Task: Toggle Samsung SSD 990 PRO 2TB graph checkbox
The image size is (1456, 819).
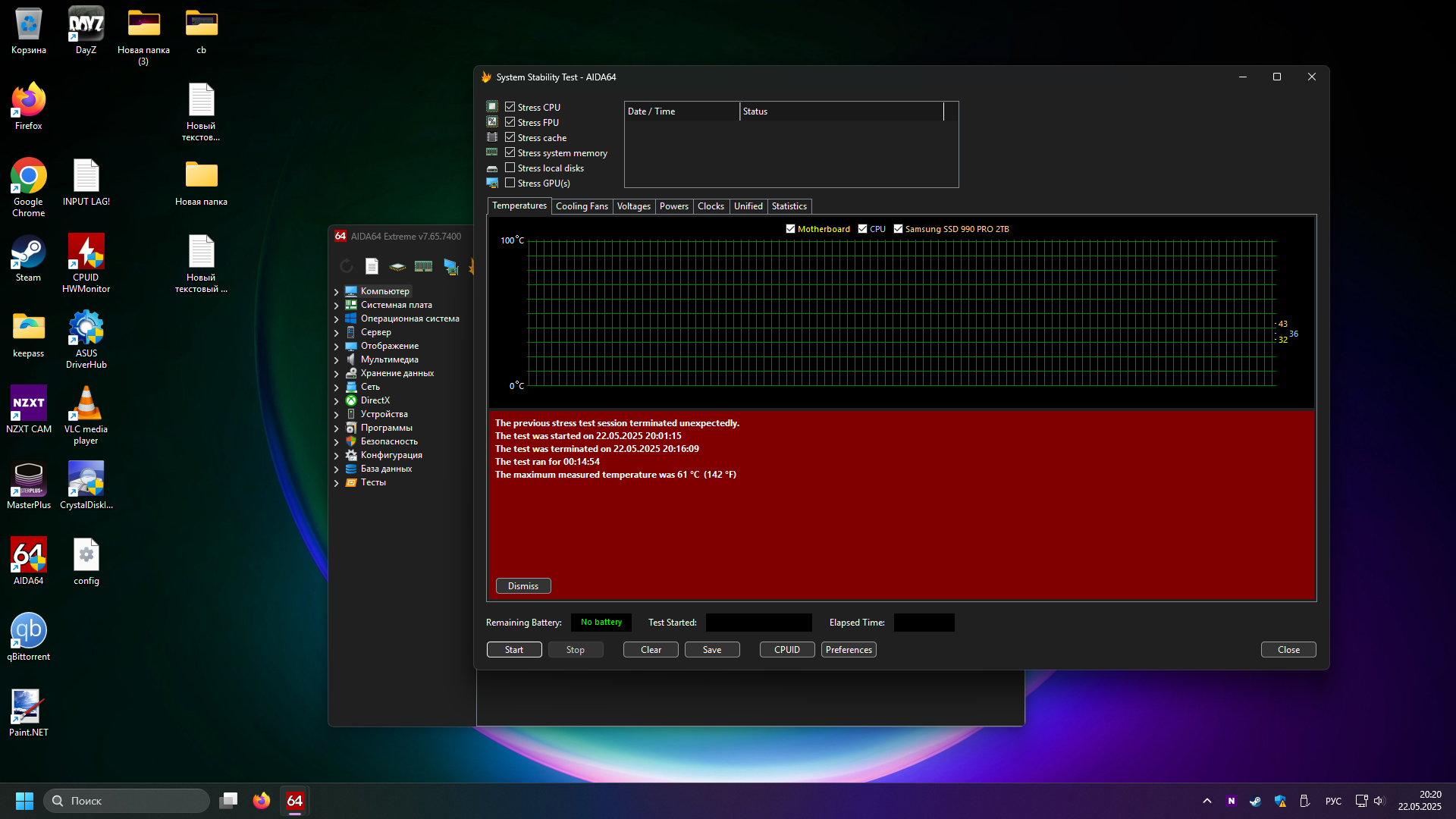Action: coord(898,229)
